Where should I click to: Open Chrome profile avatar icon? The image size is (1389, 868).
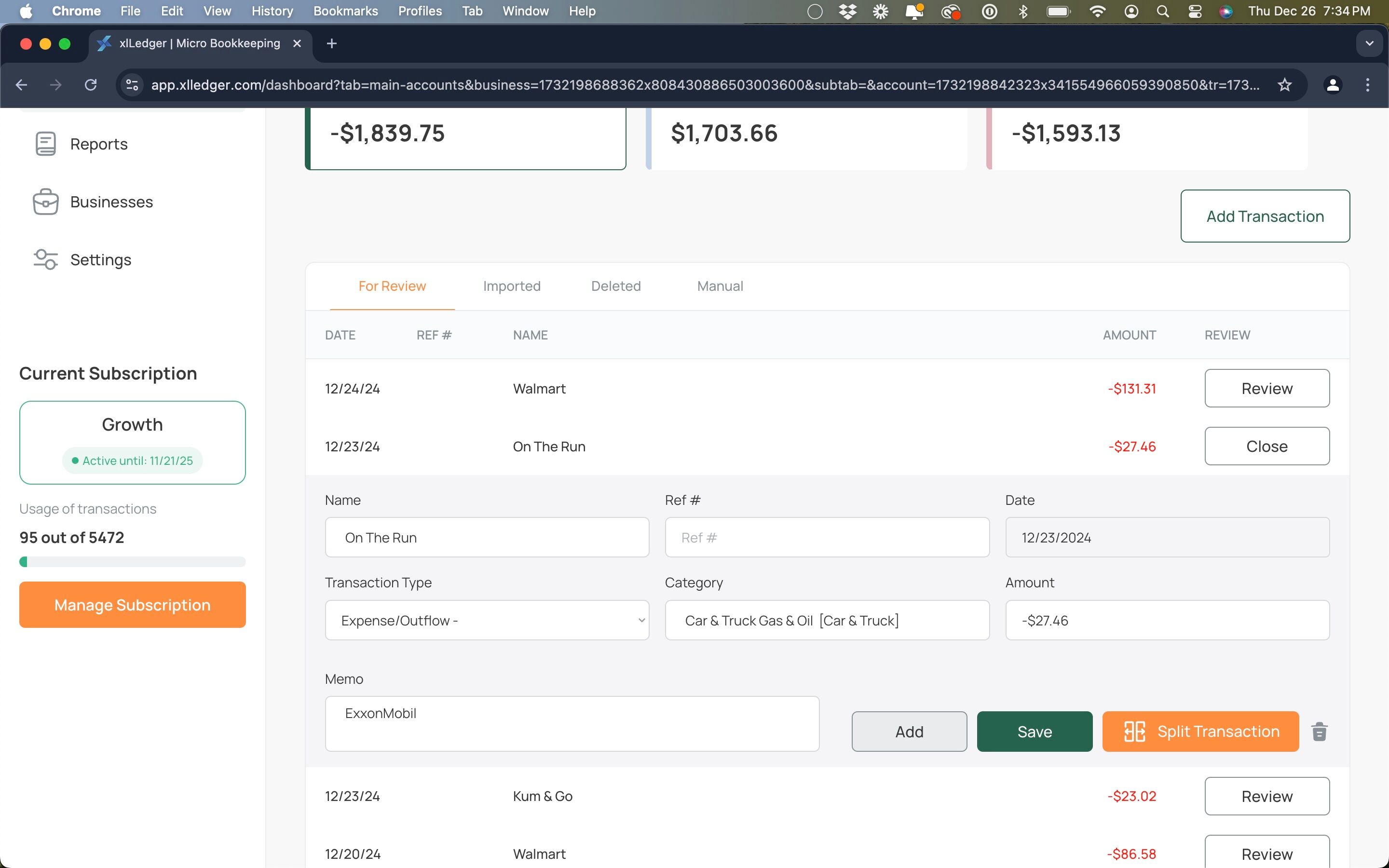(1333, 85)
